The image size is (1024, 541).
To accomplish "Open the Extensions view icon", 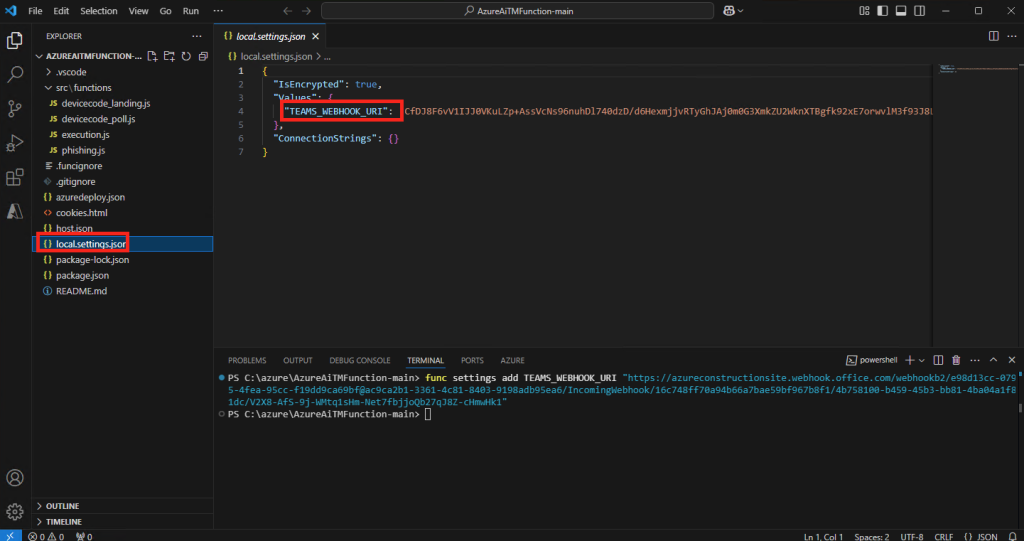I will coord(14,177).
